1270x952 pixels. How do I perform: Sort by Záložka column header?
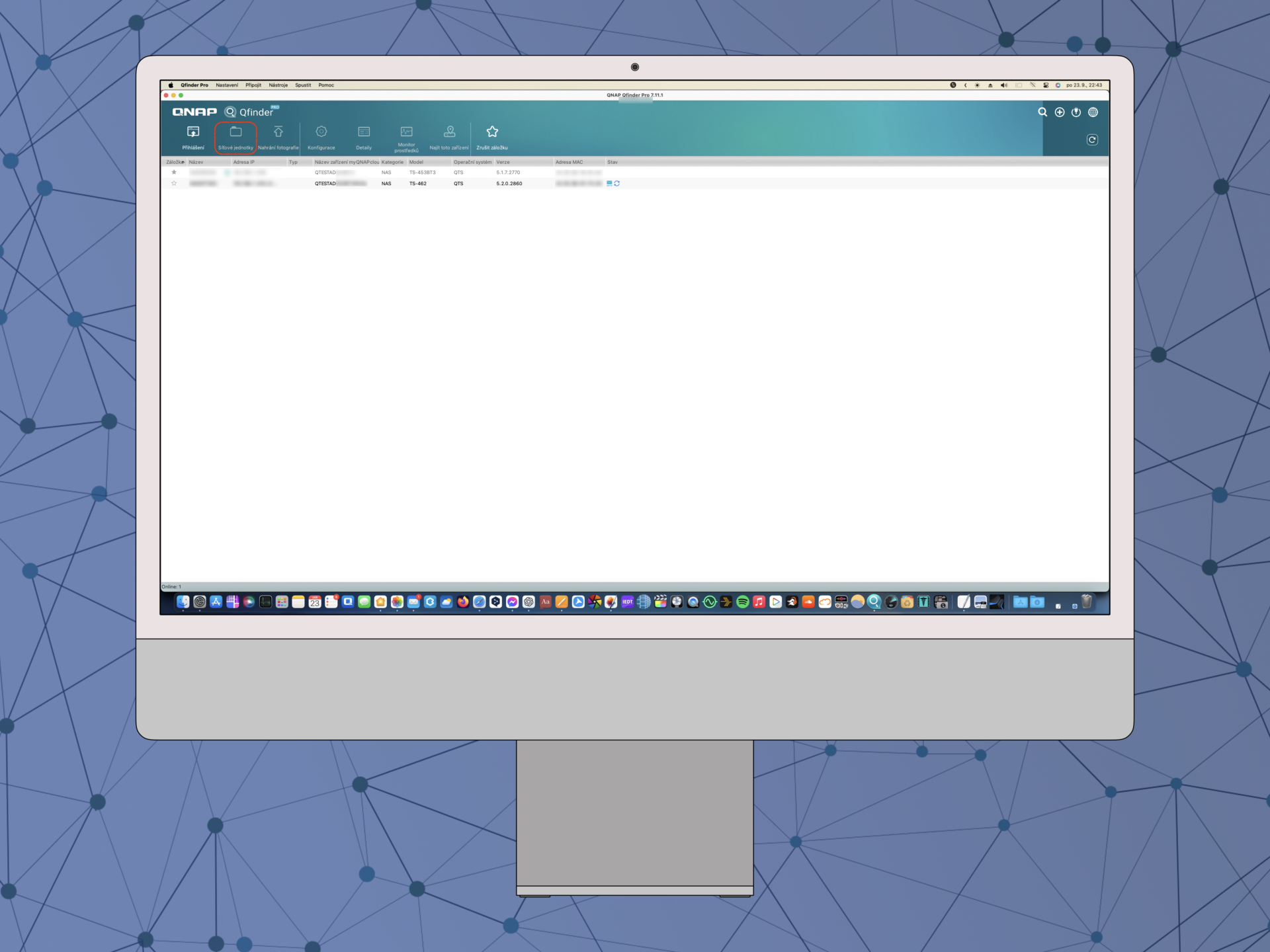coord(175,162)
